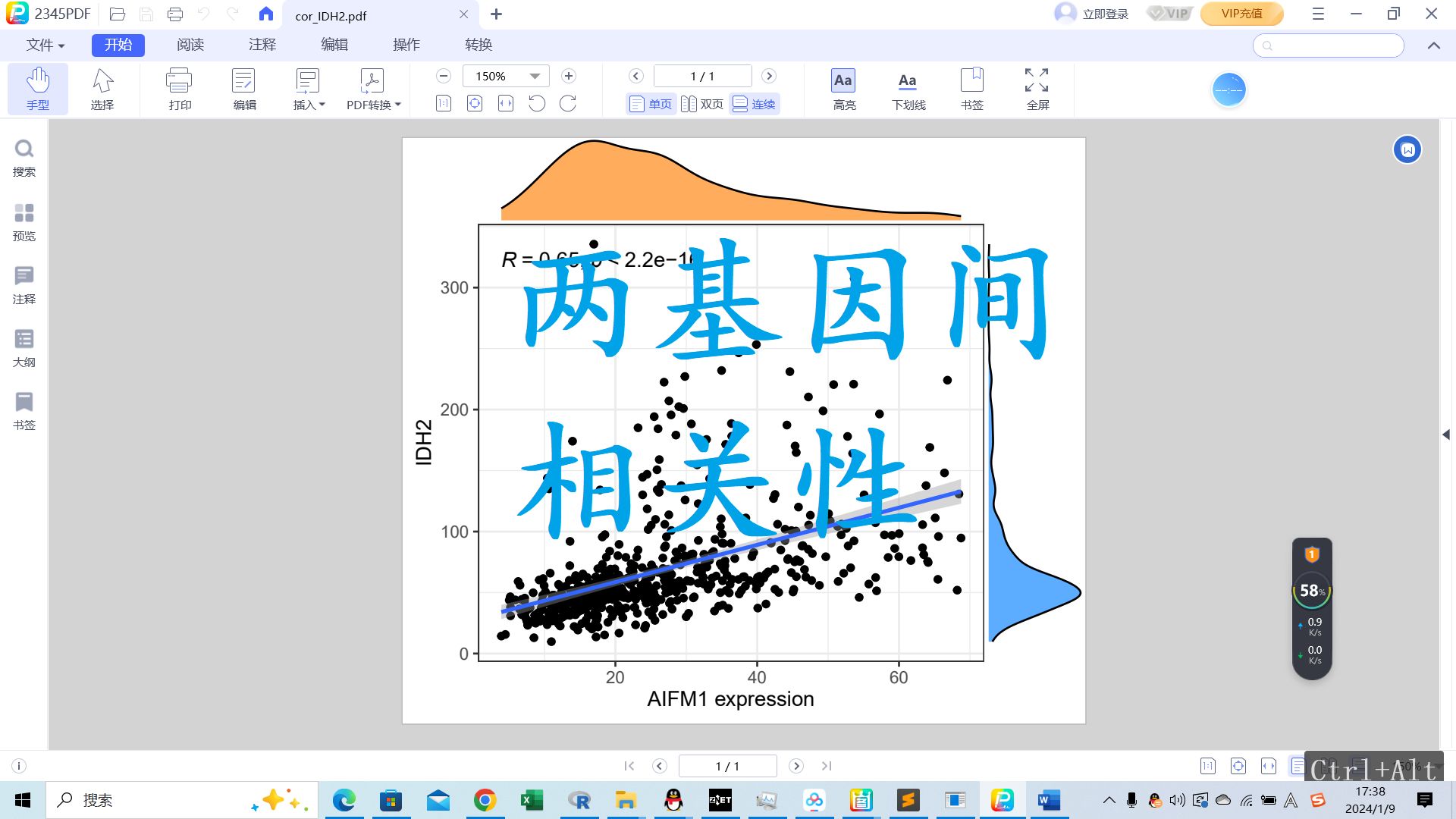Collapse the ribbon with the chevron
Image resolution: width=1456 pixels, height=819 pixels.
[1433, 45]
